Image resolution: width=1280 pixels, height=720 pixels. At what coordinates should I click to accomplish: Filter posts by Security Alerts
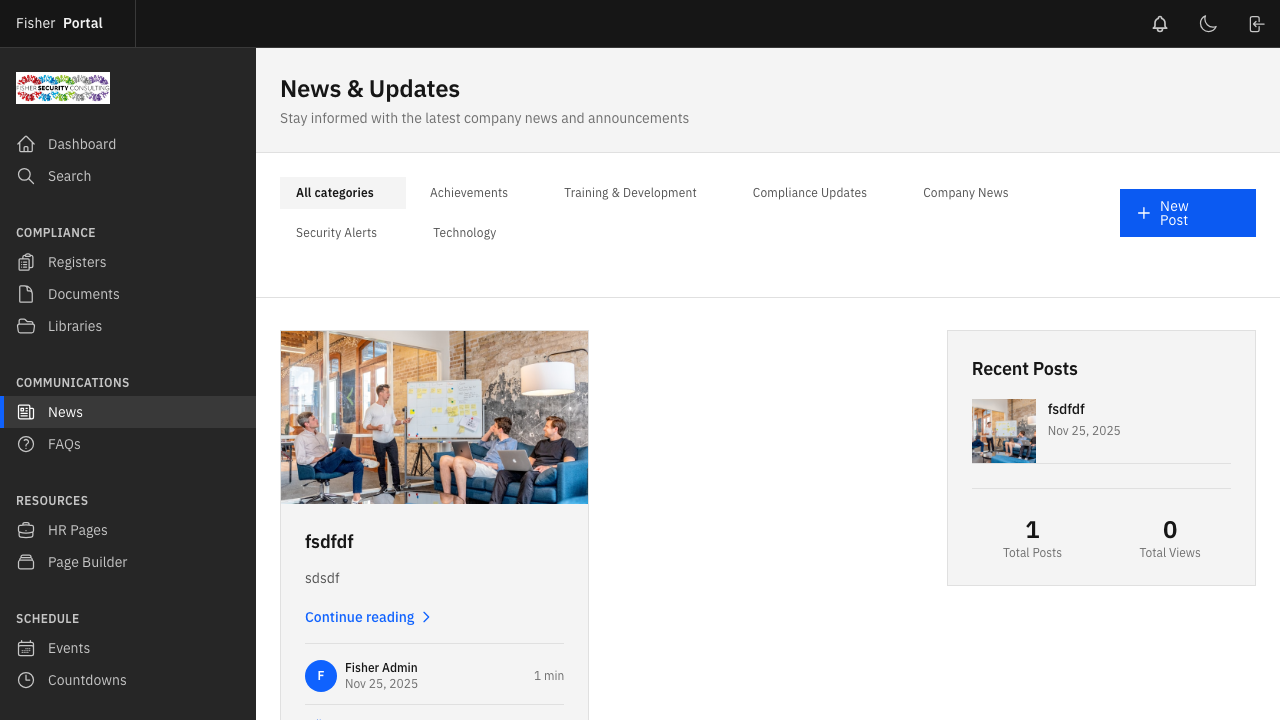[x=336, y=232]
